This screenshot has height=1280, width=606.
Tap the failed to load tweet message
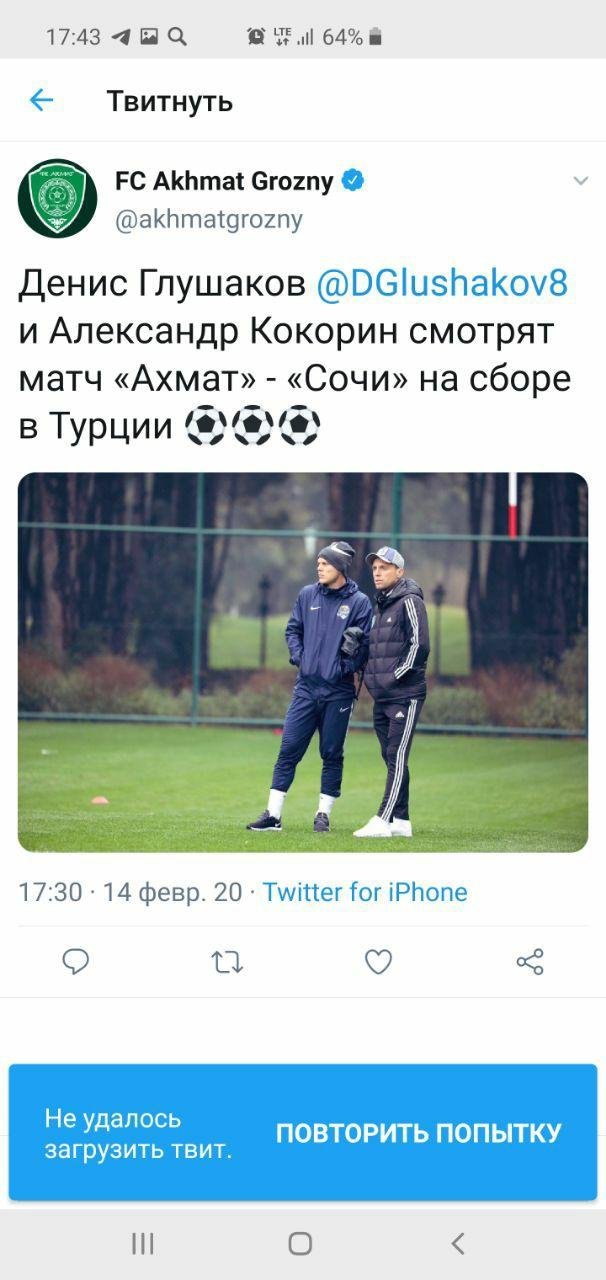(138, 1134)
